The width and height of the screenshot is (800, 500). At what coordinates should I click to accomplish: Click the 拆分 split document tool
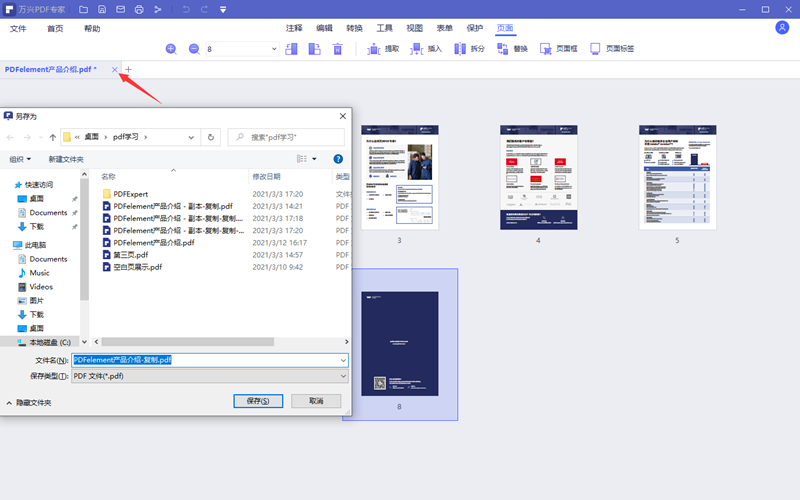[469, 48]
